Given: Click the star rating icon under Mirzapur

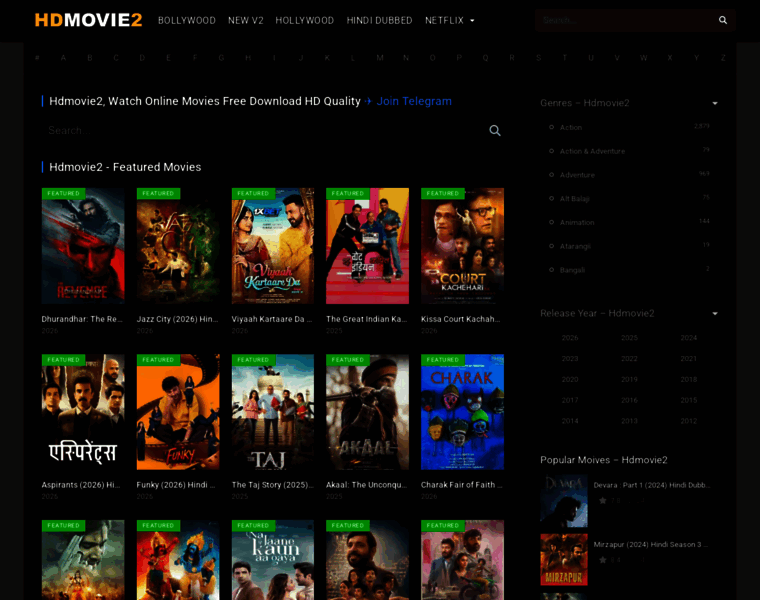Looking at the screenshot, I should point(603,560).
